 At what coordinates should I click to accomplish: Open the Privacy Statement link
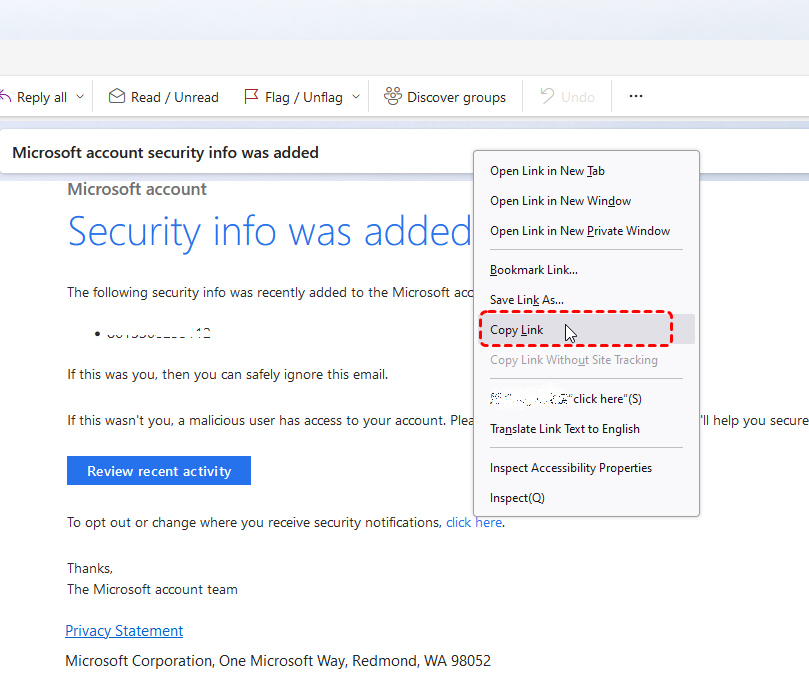[x=124, y=631]
